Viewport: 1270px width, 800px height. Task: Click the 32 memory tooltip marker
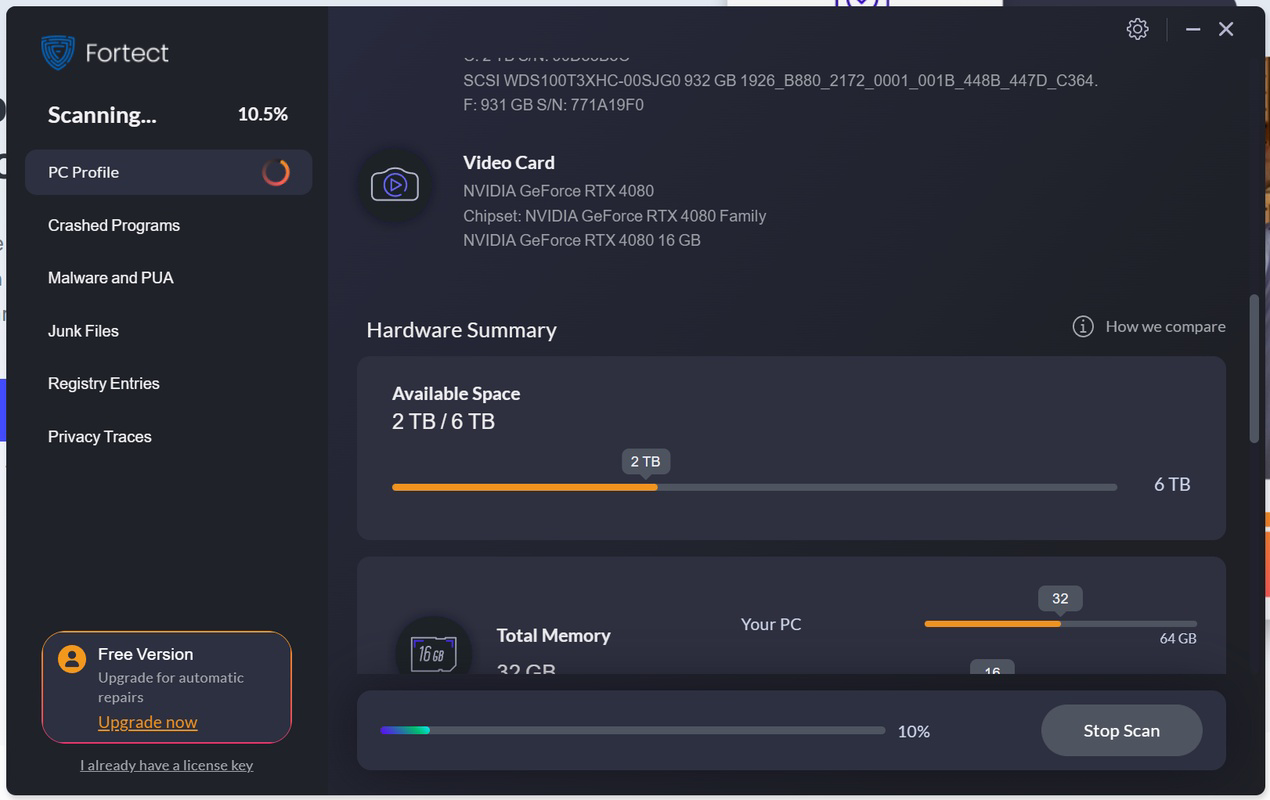tap(1060, 599)
